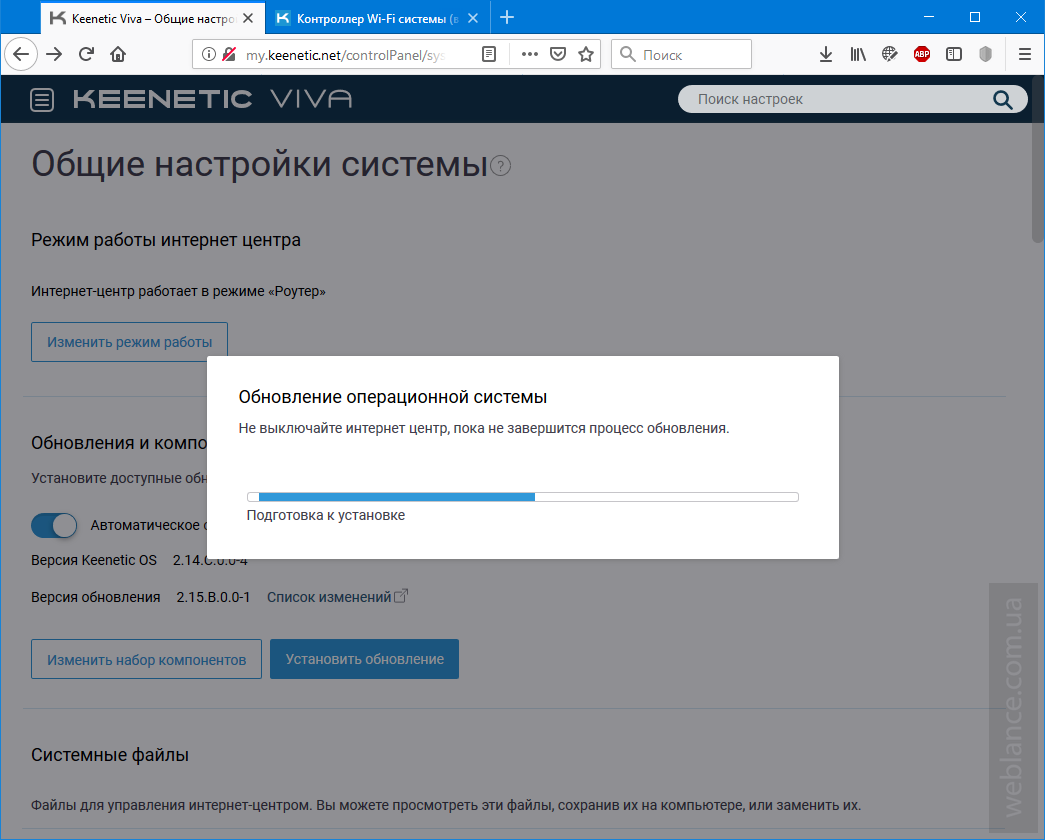Screen dimensions: 1045x840
Task: Click the Версия Keenetic OS label
Action: 94,560
